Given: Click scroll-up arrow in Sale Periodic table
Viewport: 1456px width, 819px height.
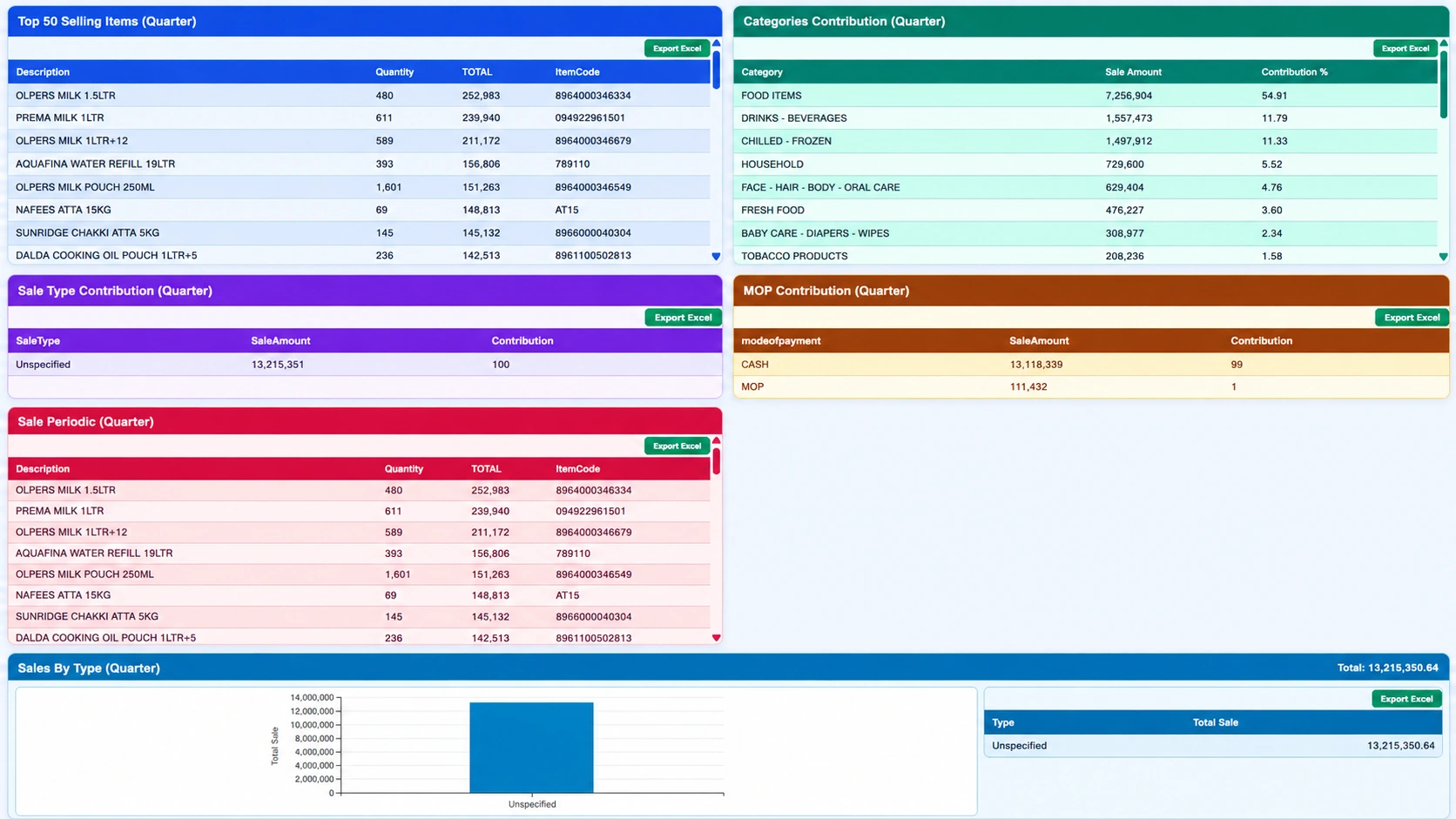Looking at the screenshot, I should tap(716, 440).
